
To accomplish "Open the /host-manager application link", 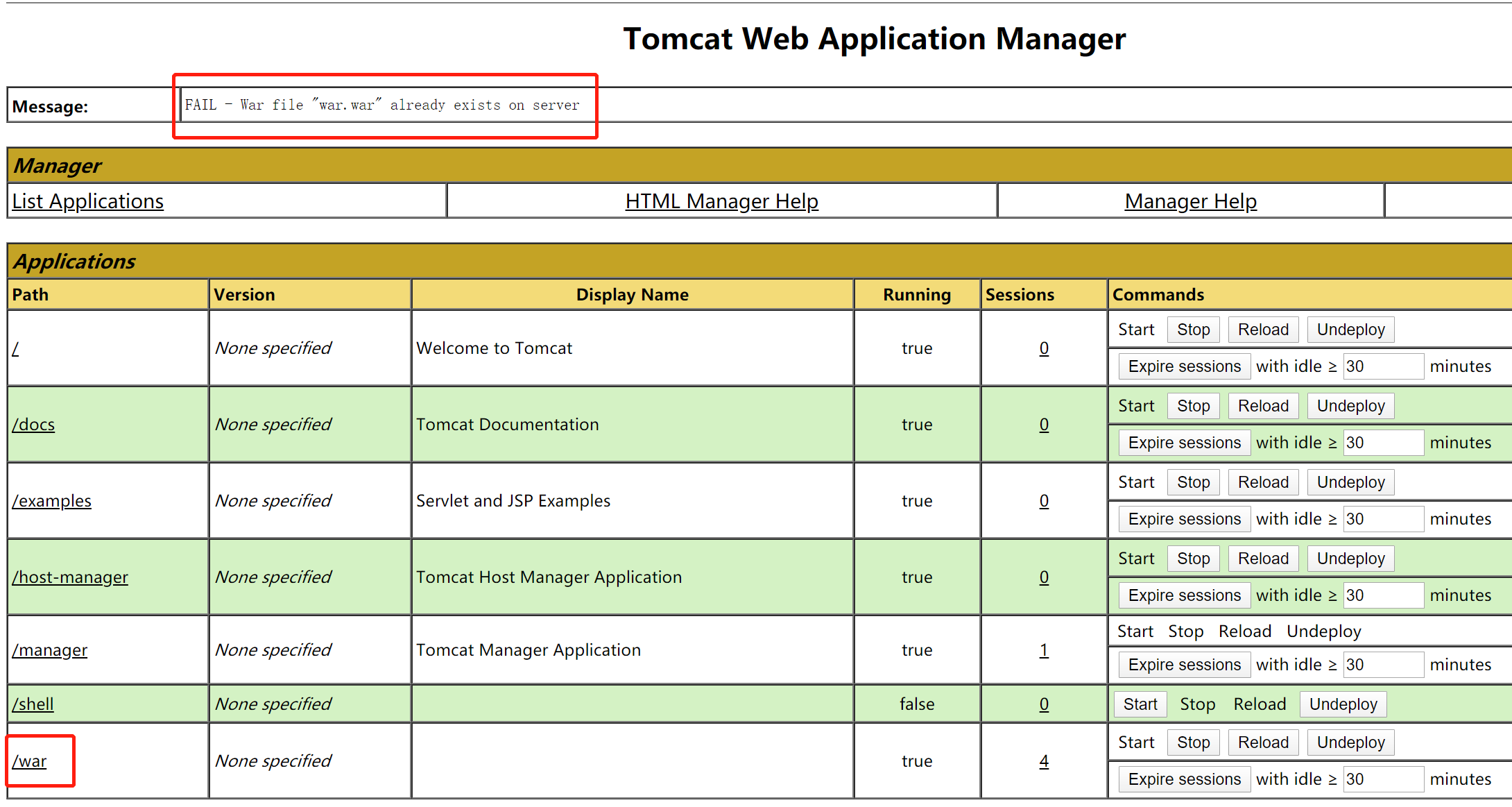I will (70, 577).
